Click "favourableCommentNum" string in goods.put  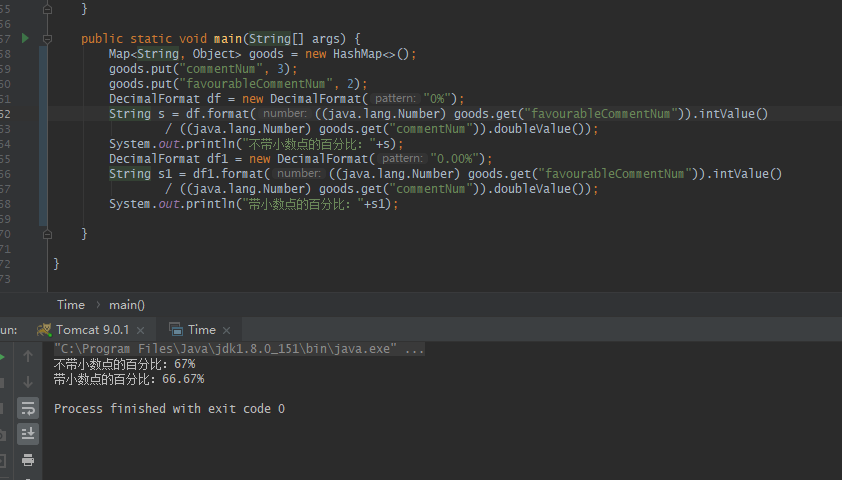(256, 84)
